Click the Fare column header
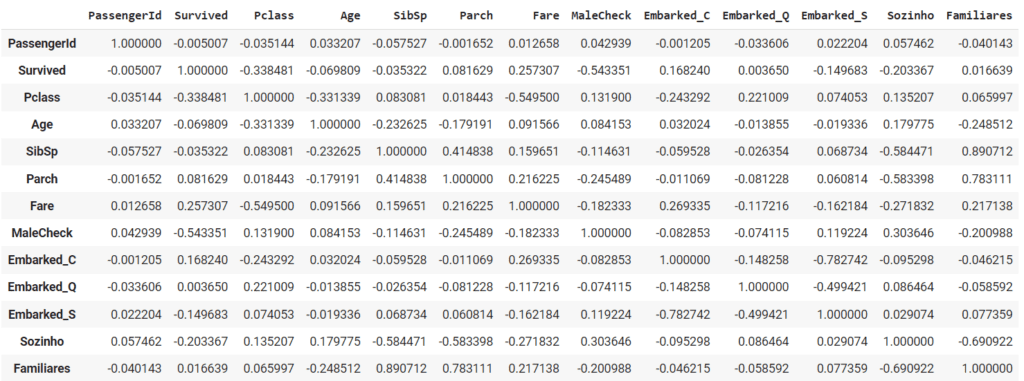This screenshot has height=381, width=1024. [x=546, y=16]
